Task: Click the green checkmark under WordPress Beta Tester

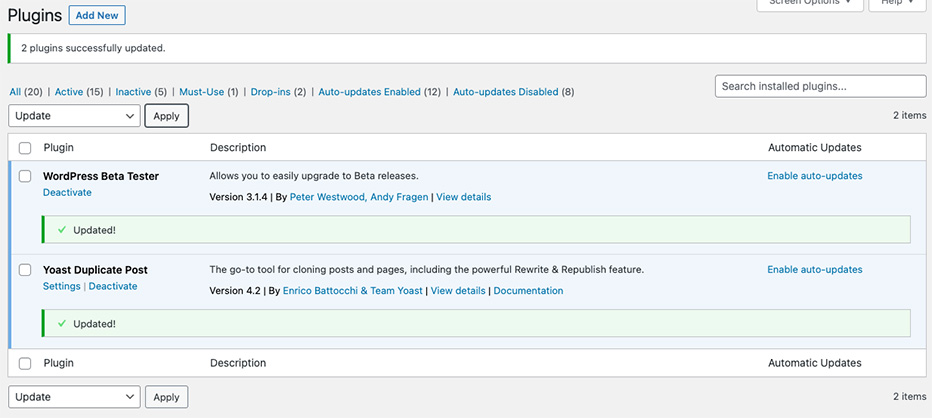Action: tap(62, 230)
